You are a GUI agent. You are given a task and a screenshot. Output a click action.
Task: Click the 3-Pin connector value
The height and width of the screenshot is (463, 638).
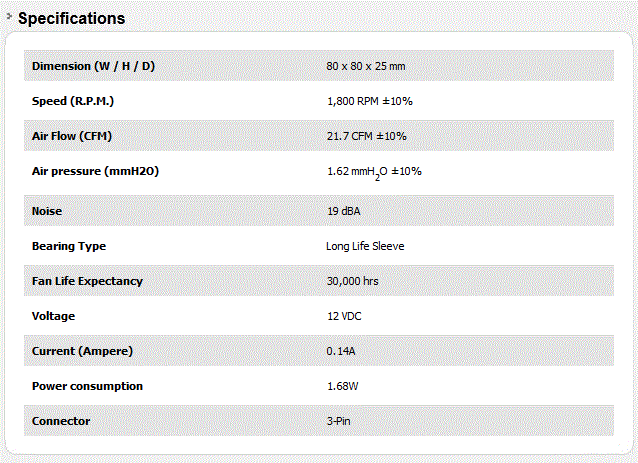click(338, 421)
